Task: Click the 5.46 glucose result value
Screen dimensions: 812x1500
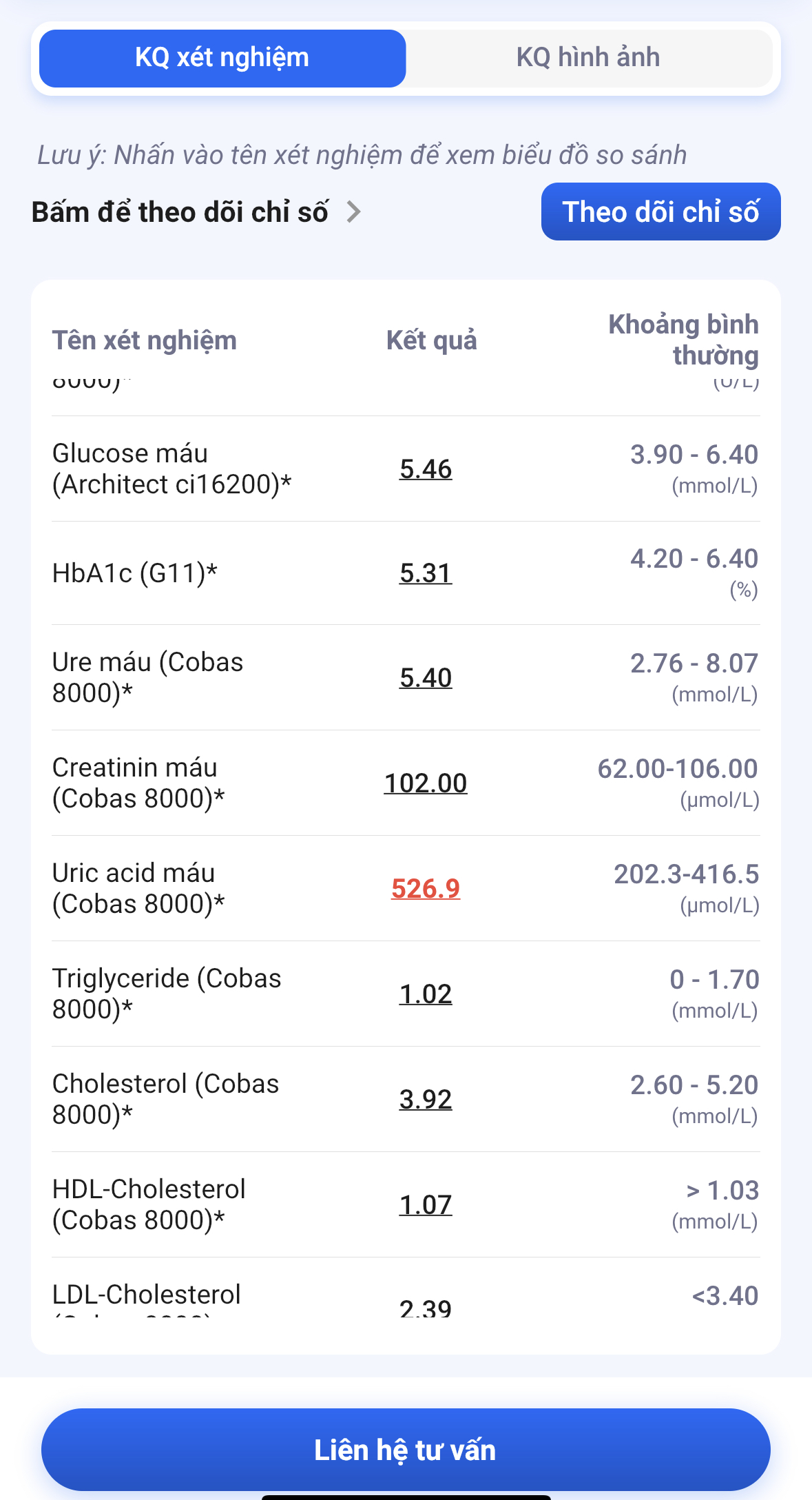Action: (426, 469)
